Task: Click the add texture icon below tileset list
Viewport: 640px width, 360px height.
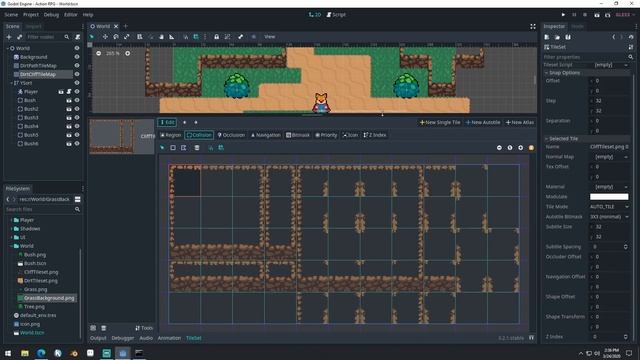Action: click(93, 328)
